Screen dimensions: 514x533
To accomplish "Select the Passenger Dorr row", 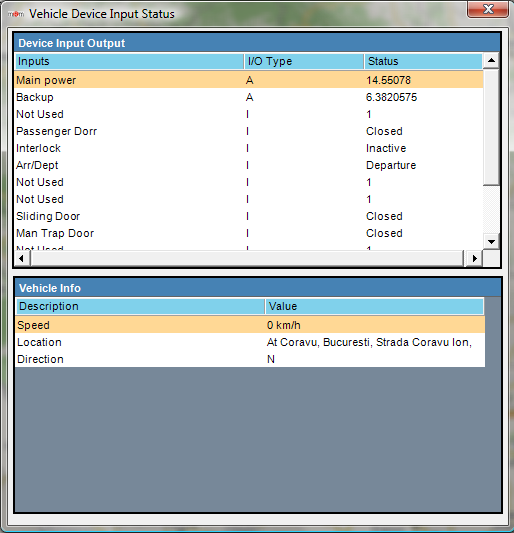I will pyautogui.click(x=249, y=131).
